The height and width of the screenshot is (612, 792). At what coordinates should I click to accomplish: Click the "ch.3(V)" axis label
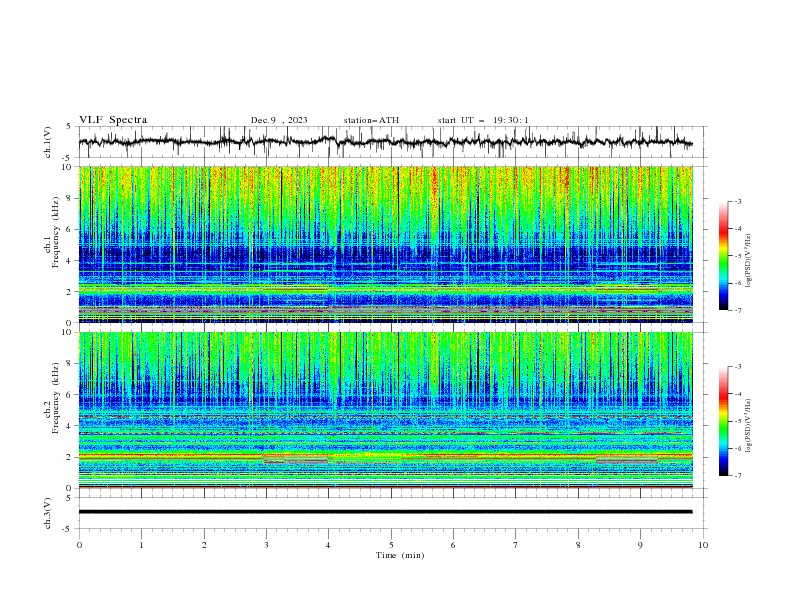click(x=48, y=513)
